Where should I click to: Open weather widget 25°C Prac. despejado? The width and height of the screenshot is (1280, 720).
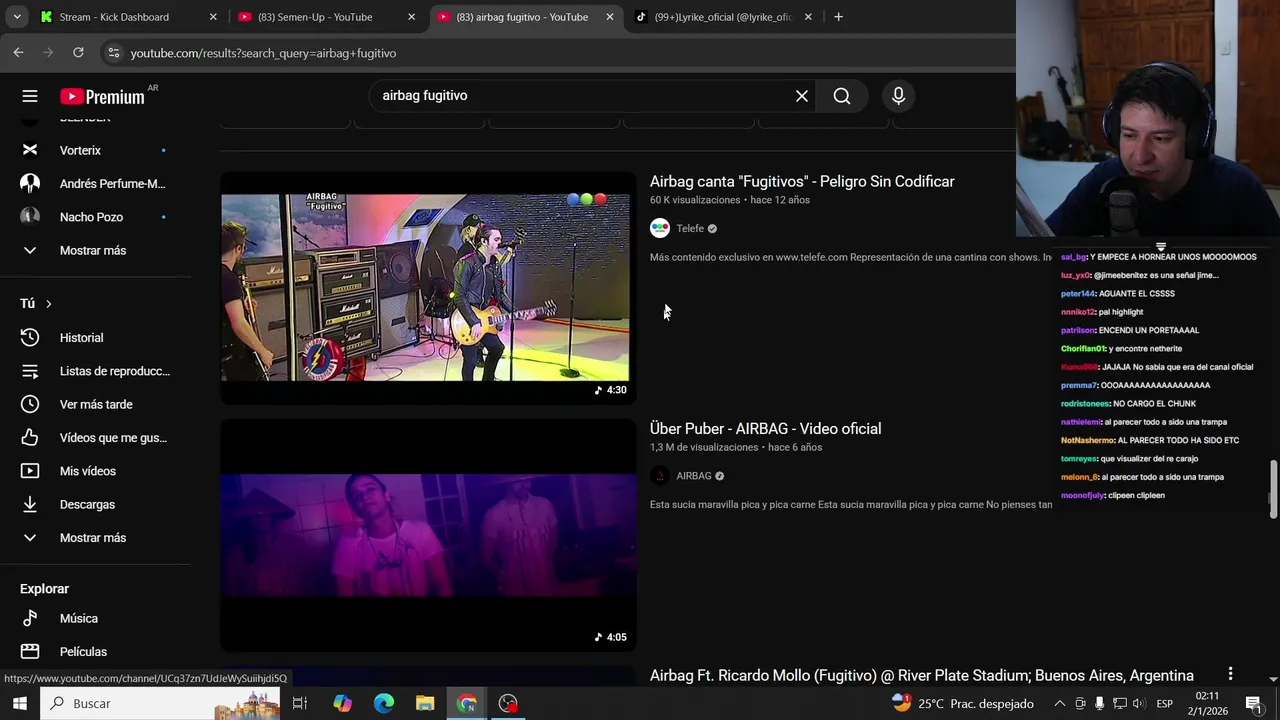[962, 704]
